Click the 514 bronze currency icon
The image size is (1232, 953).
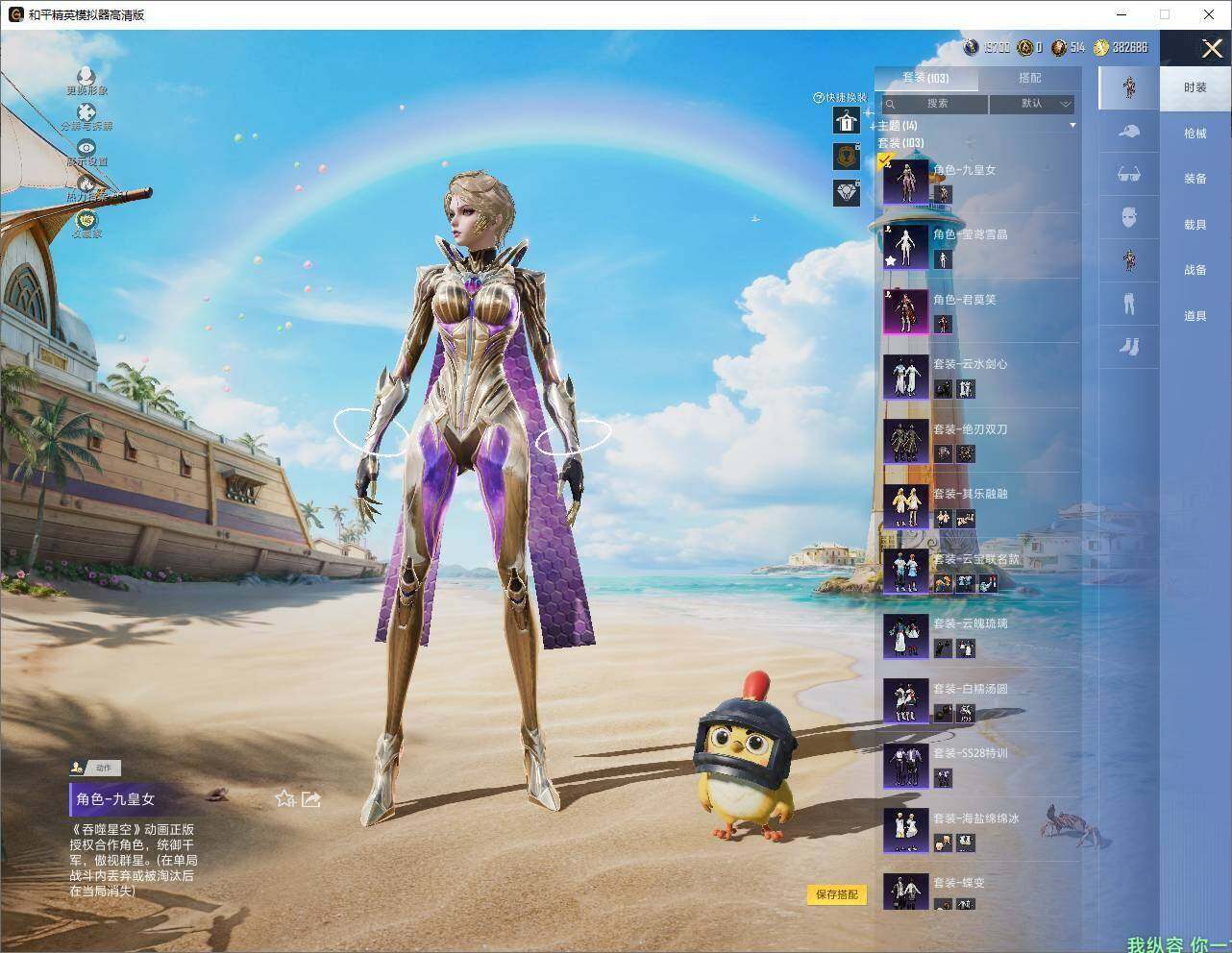[x=1059, y=47]
